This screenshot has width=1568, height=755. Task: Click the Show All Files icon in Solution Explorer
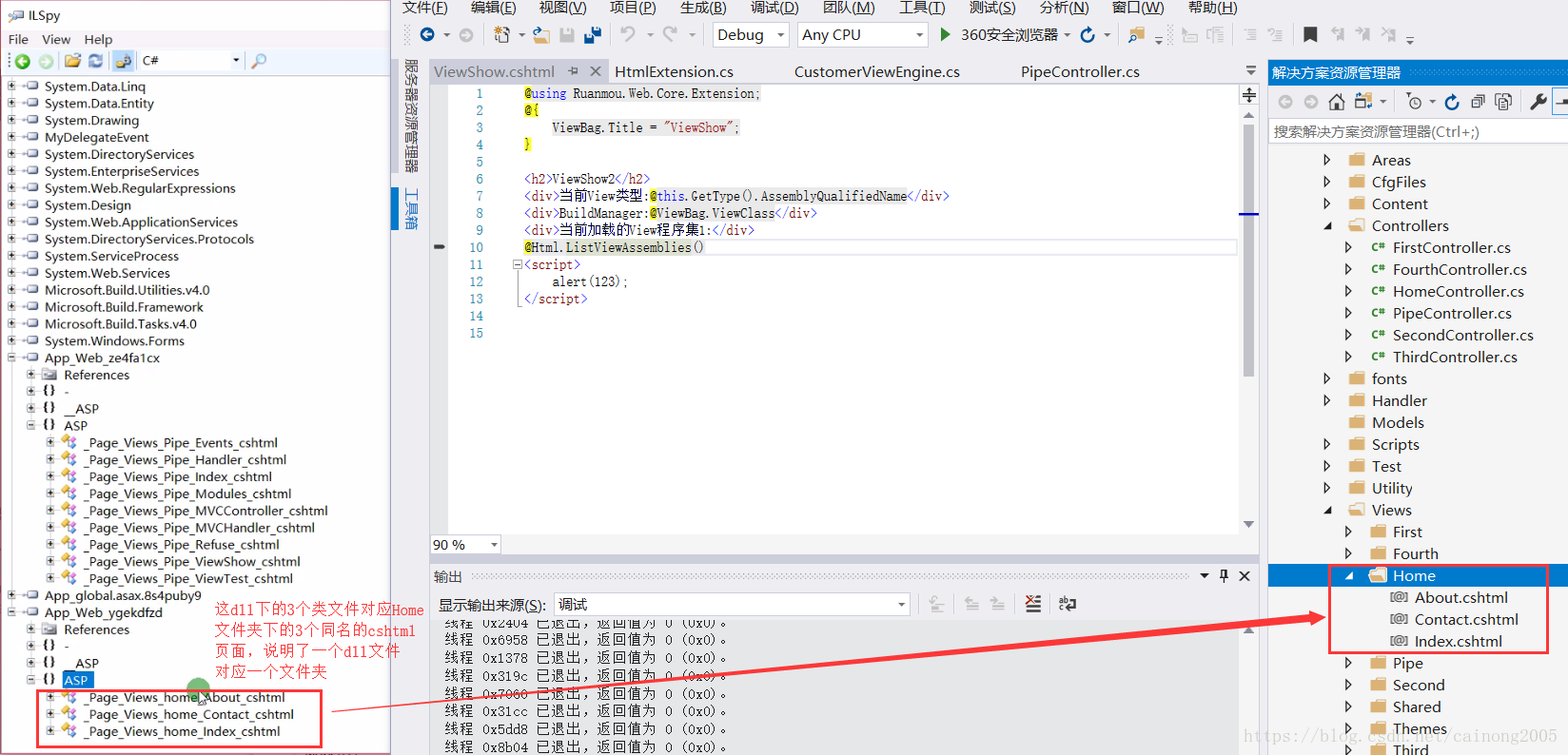coord(1503,102)
